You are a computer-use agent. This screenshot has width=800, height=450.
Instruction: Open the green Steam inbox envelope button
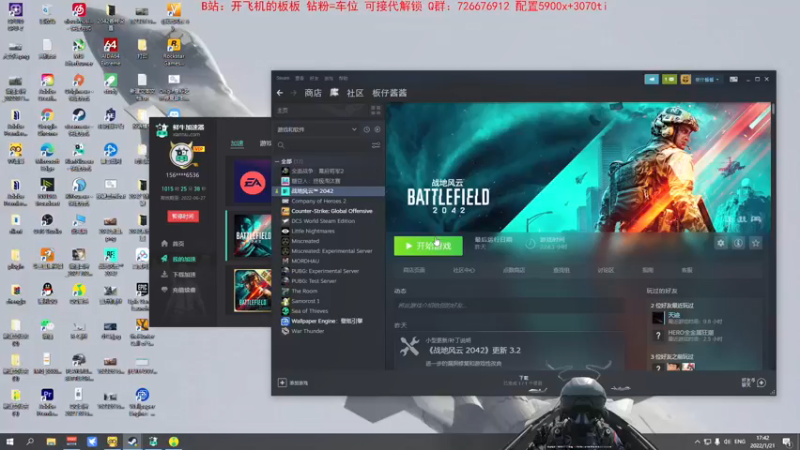(x=669, y=79)
